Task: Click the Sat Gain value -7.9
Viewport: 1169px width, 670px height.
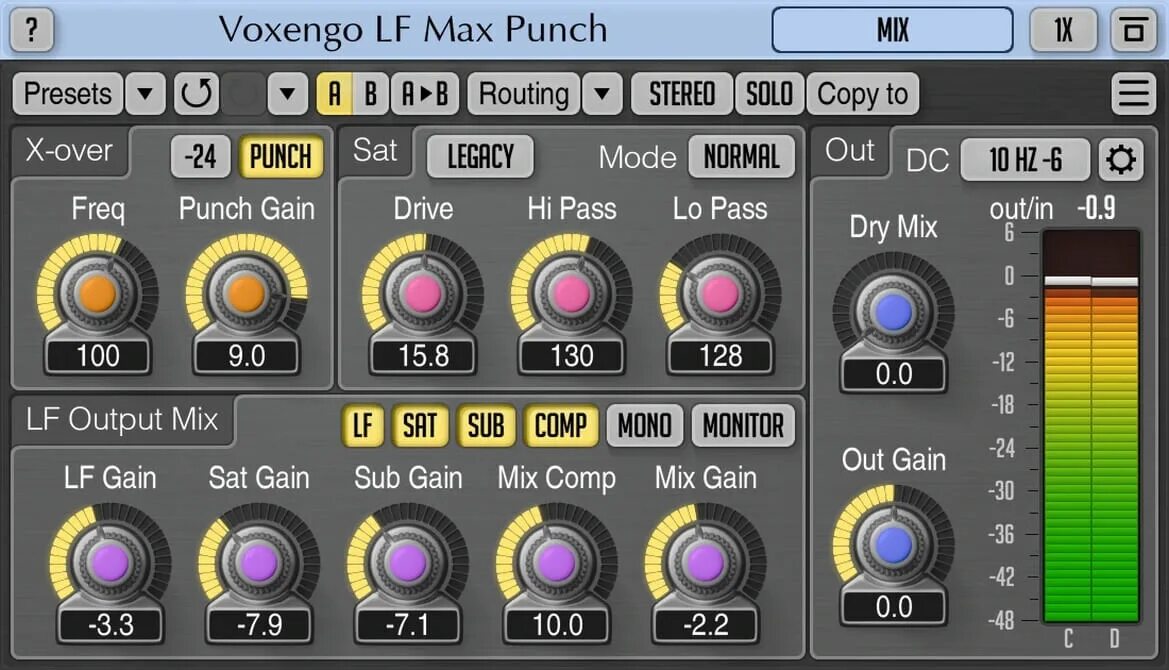Action: tap(259, 625)
